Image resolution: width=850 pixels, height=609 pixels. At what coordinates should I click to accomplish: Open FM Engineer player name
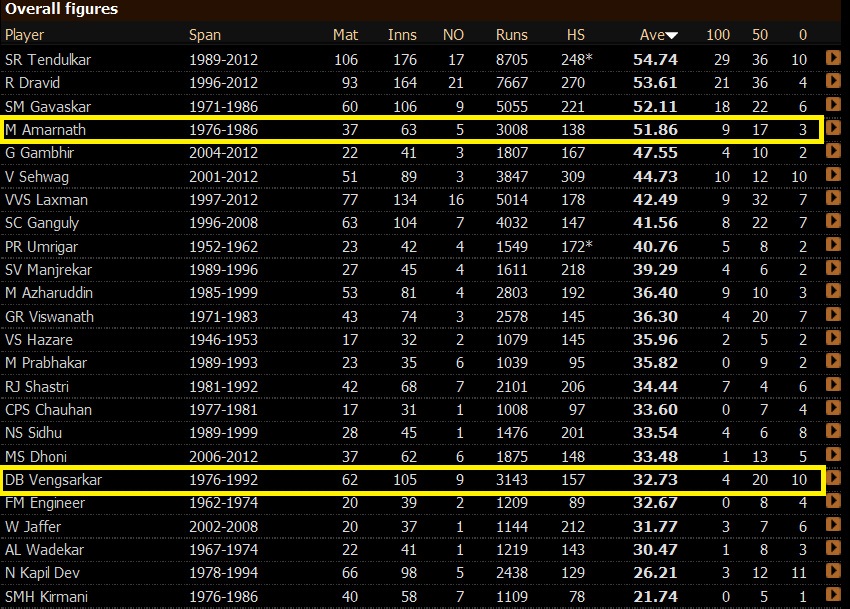(46, 503)
